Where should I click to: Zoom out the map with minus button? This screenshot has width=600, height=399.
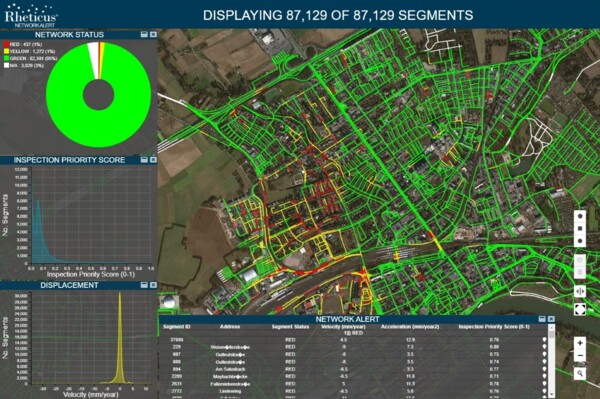click(580, 355)
